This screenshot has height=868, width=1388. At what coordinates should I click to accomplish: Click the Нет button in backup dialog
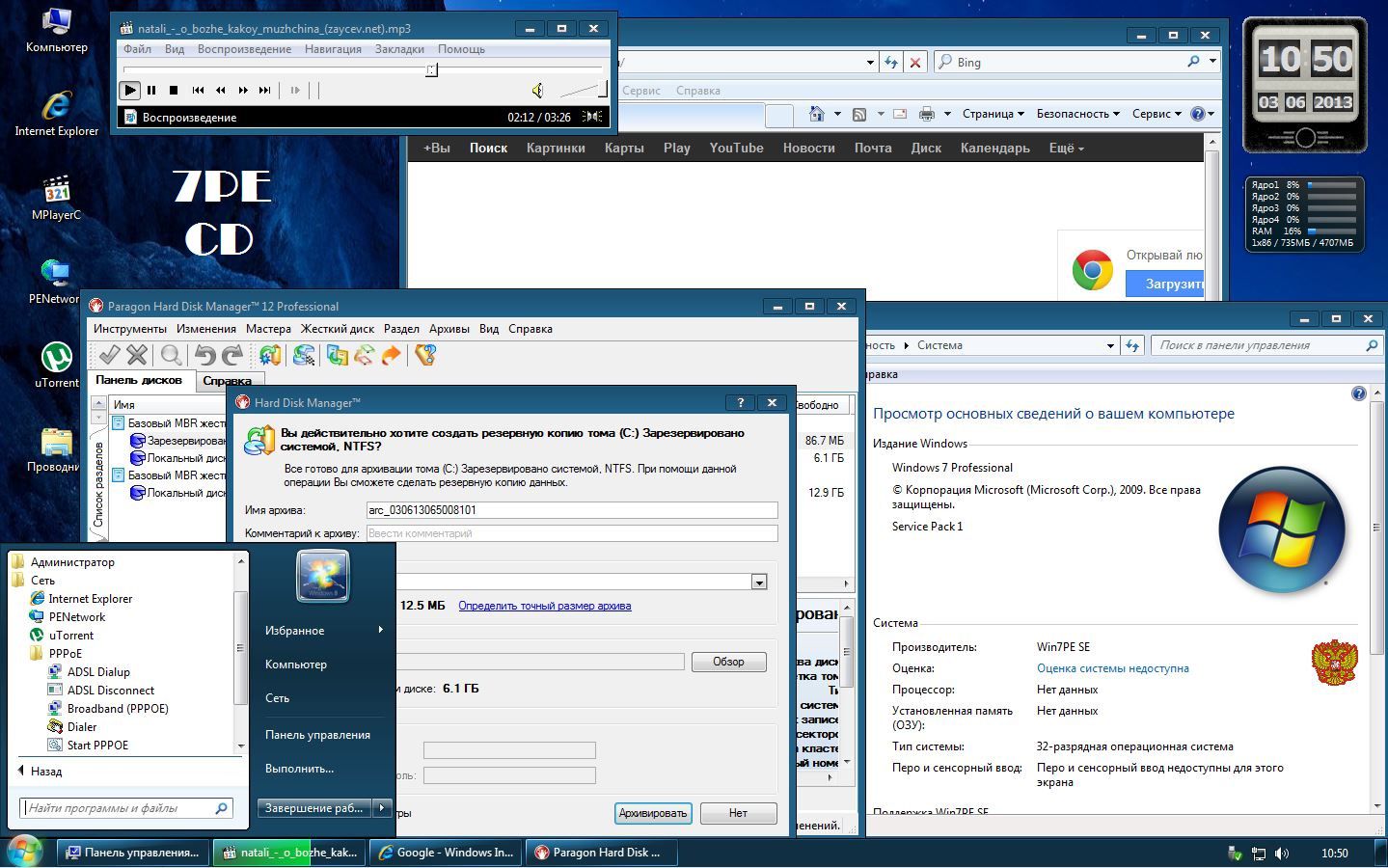pos(738,813)
